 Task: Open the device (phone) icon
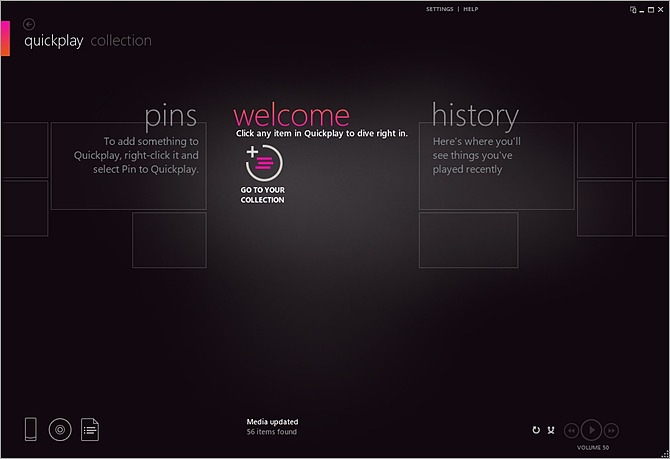tap(31, 429)
